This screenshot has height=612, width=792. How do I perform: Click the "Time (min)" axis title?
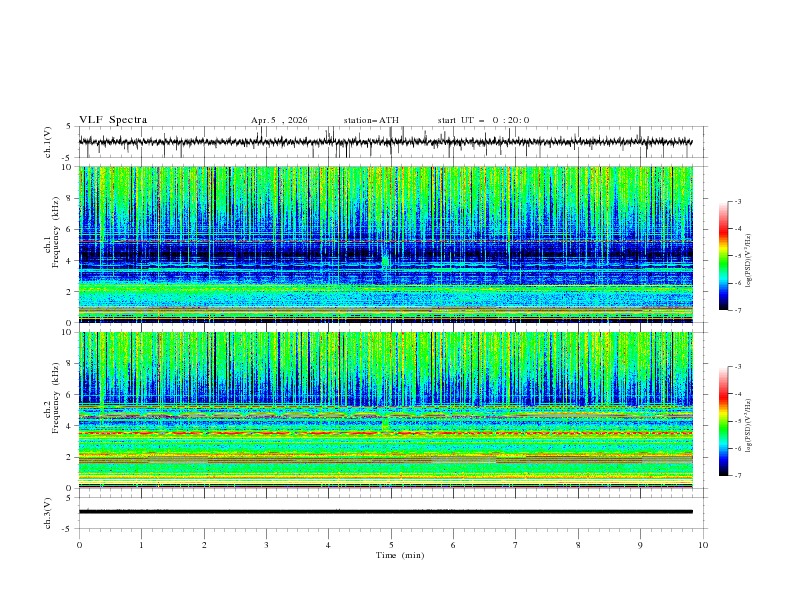coord(400,555)
